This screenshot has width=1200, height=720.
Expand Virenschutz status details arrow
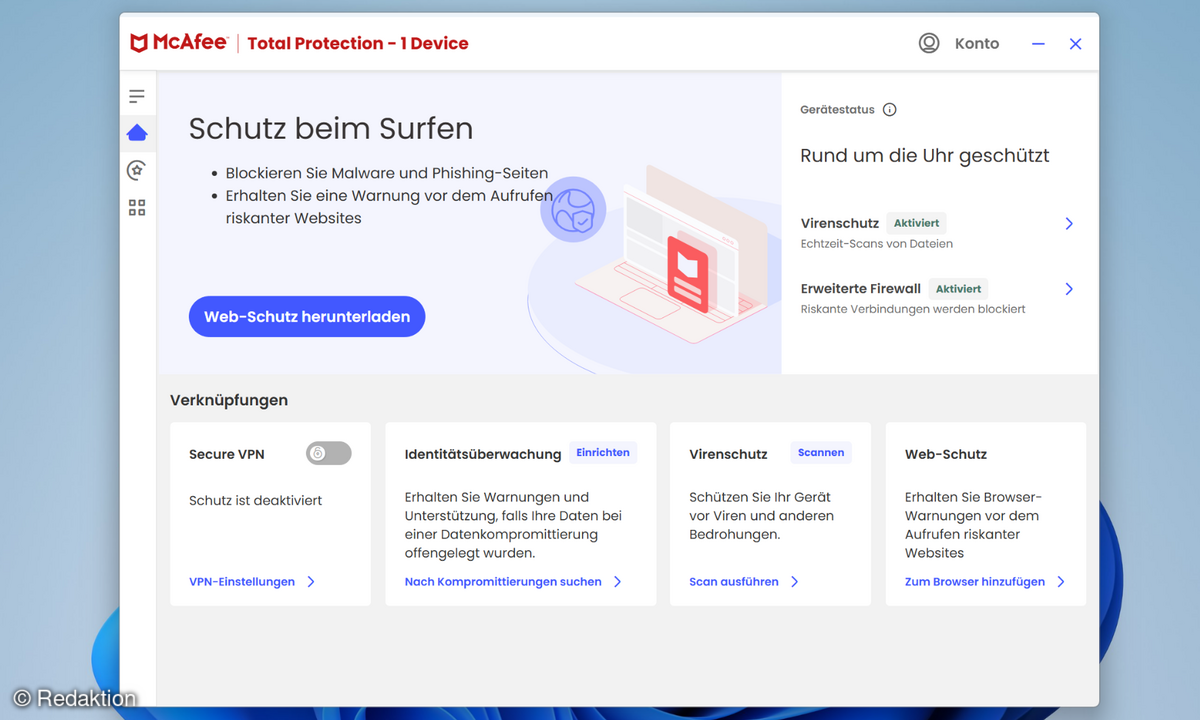1068,224
